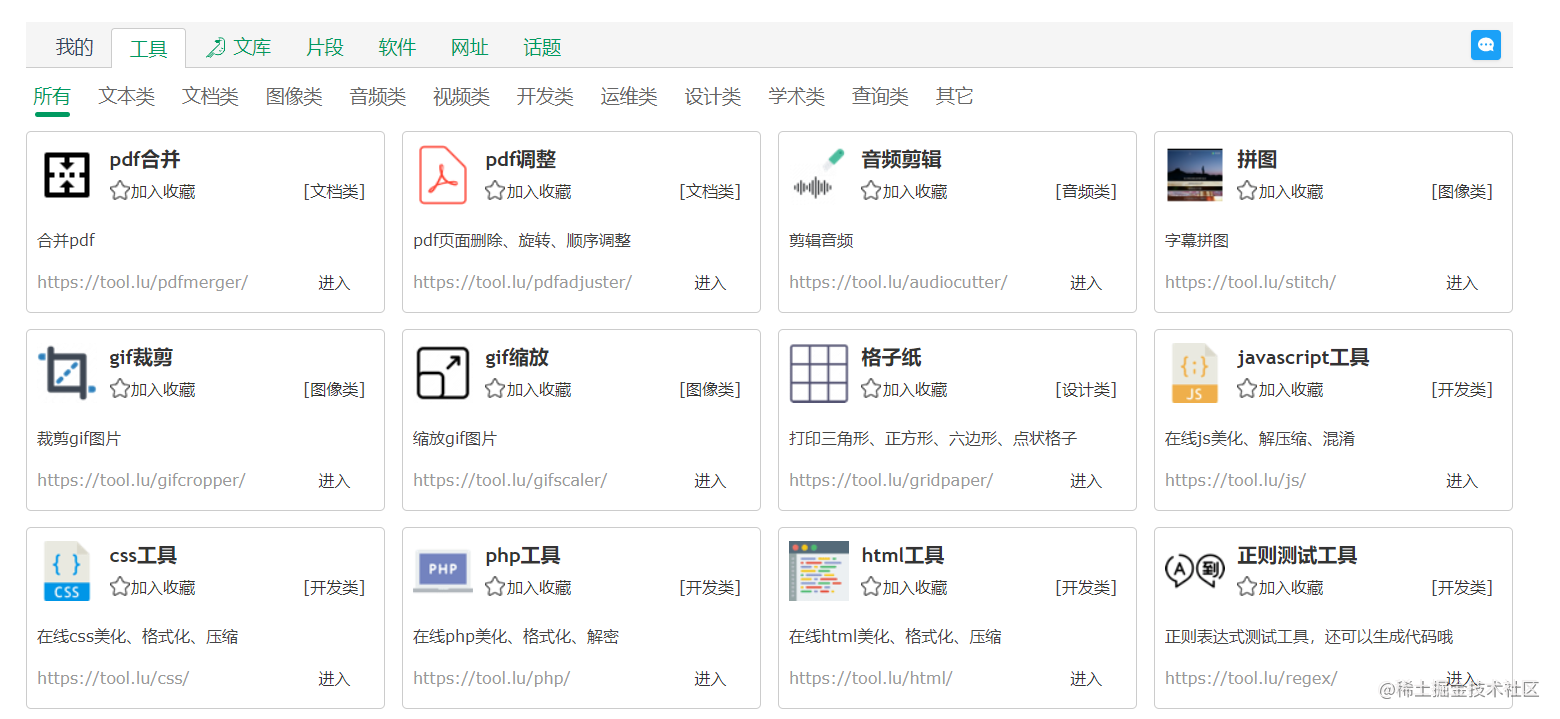Image resolution: width=1560 pixels, height=719 pixels.
Task: Select the php工具 PHP icon
Action: coord(443,570)
